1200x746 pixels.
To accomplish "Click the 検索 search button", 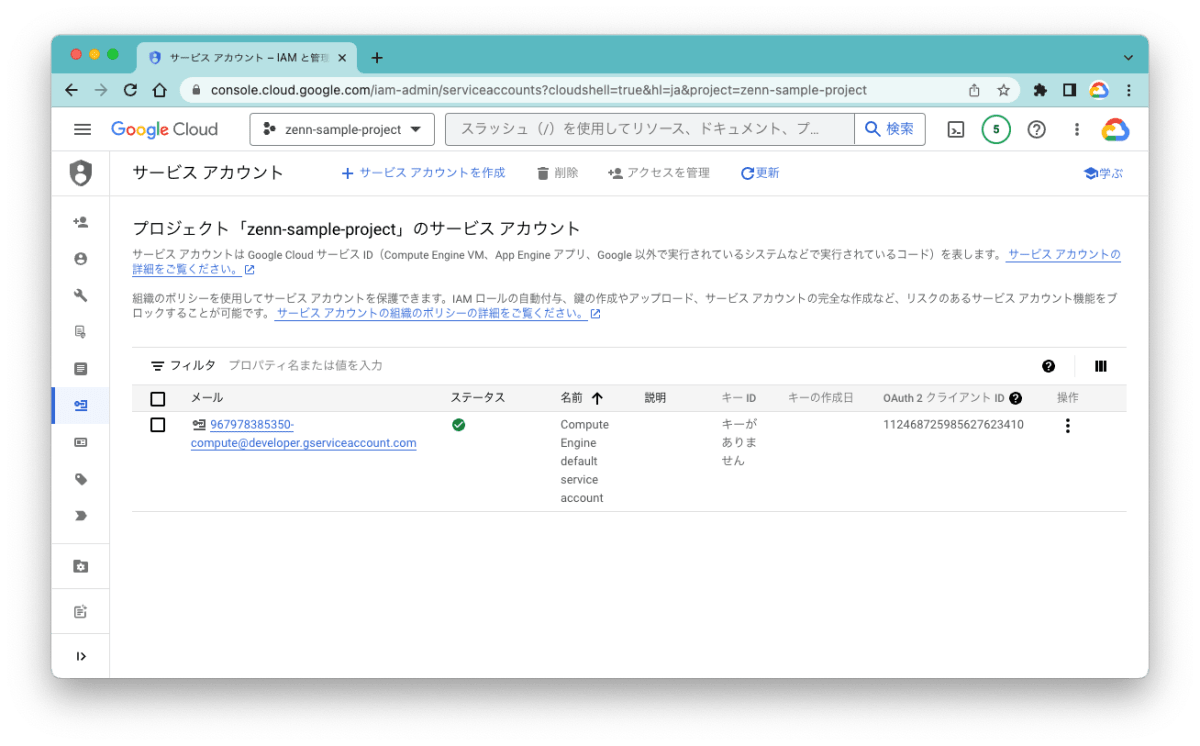I will point(890,129).
